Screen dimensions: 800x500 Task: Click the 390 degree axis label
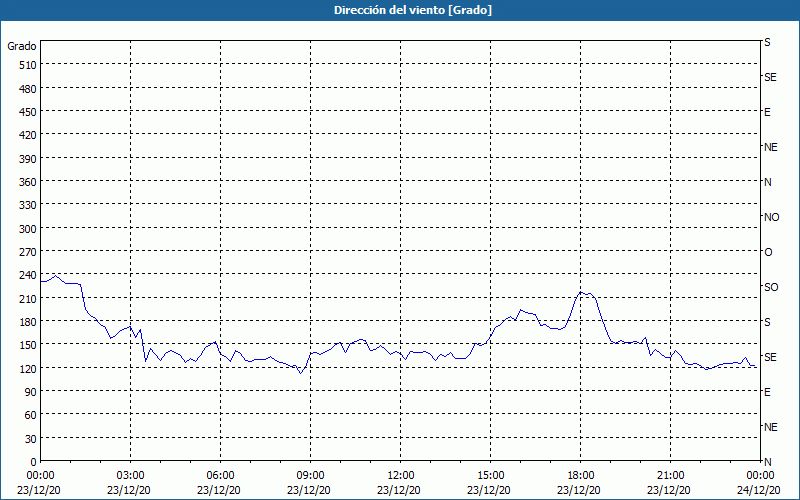(x=28, y=159)
